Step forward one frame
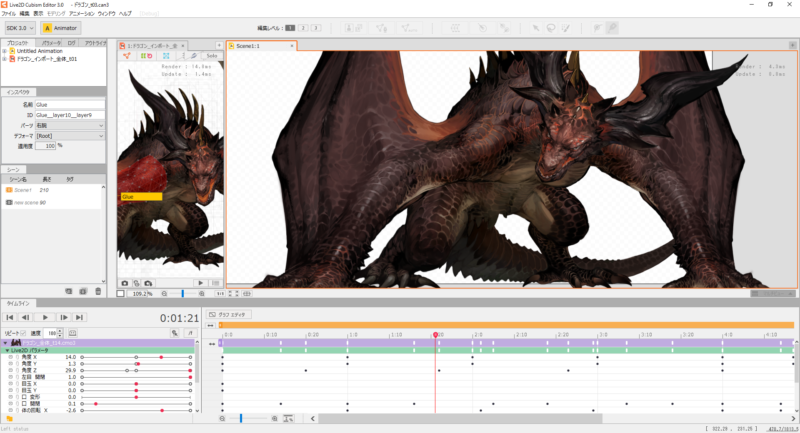 64,317
